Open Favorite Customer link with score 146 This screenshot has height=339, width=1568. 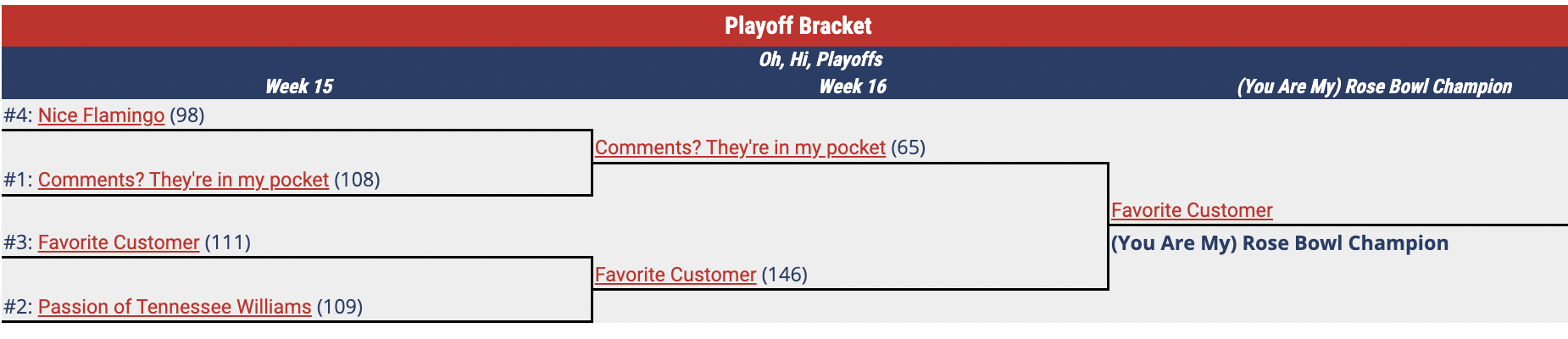click(676, 275)
